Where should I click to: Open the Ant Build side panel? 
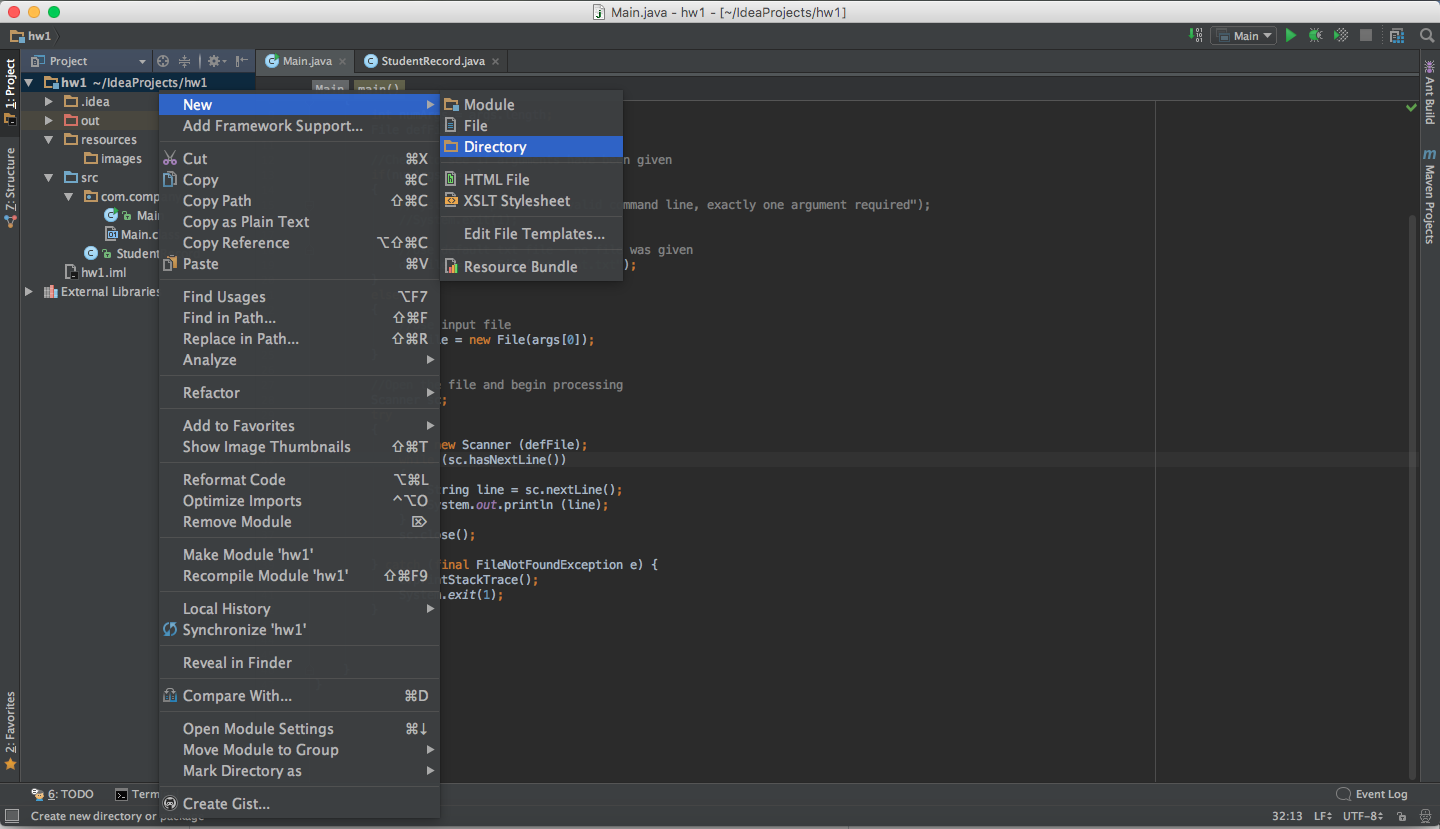(x=1429, y=92)
